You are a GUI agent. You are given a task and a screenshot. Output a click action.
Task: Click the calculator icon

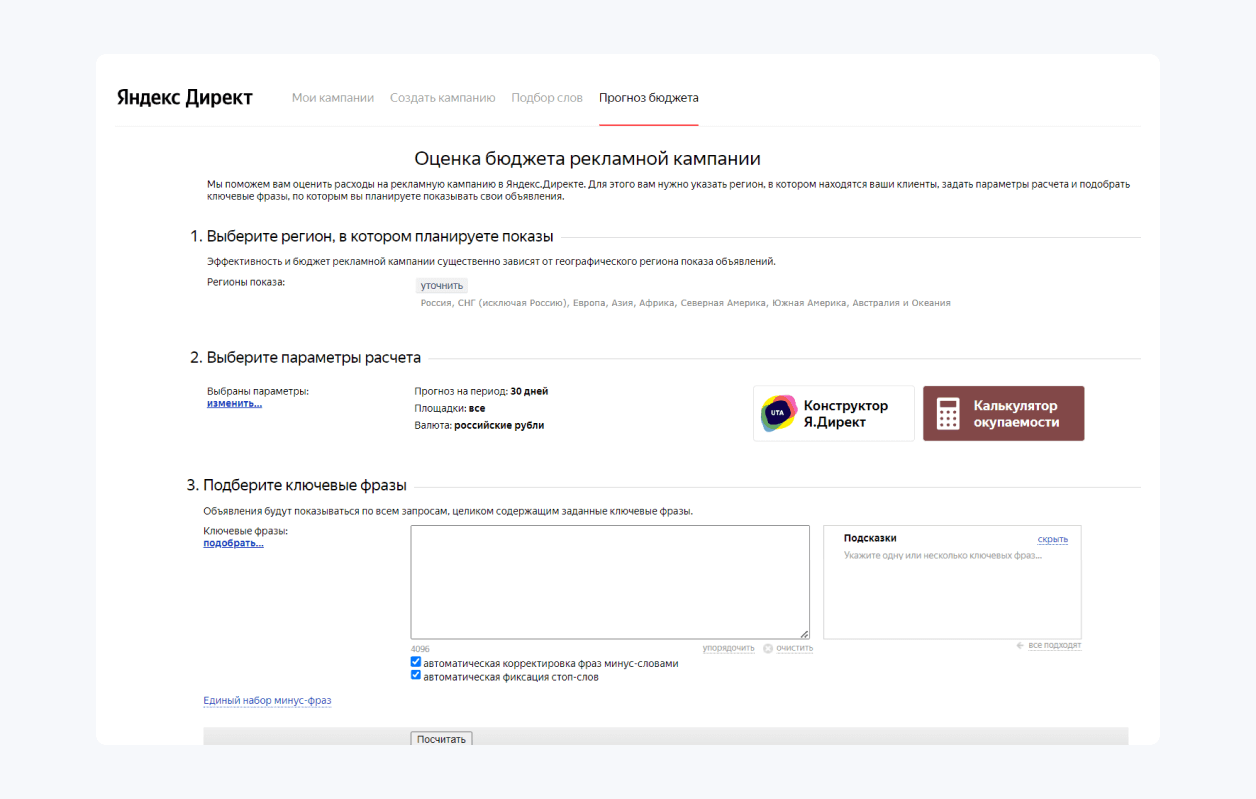(x=948, y=414)
